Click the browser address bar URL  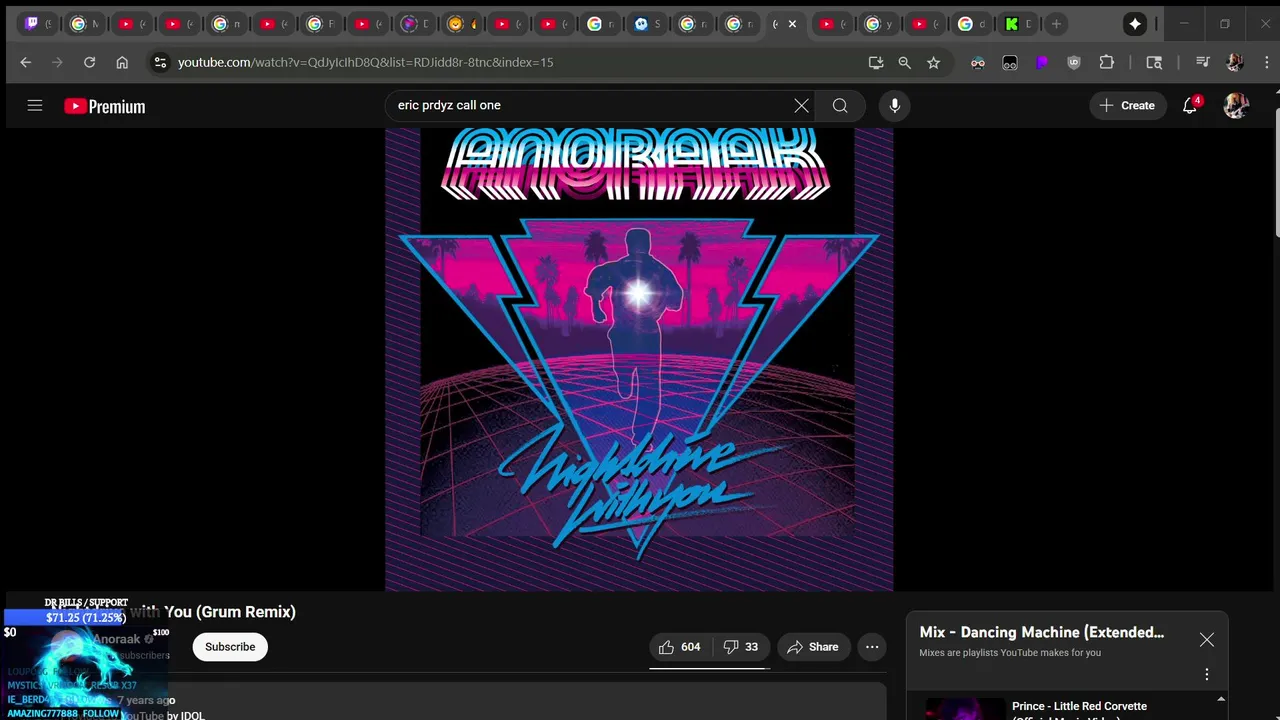365,62
